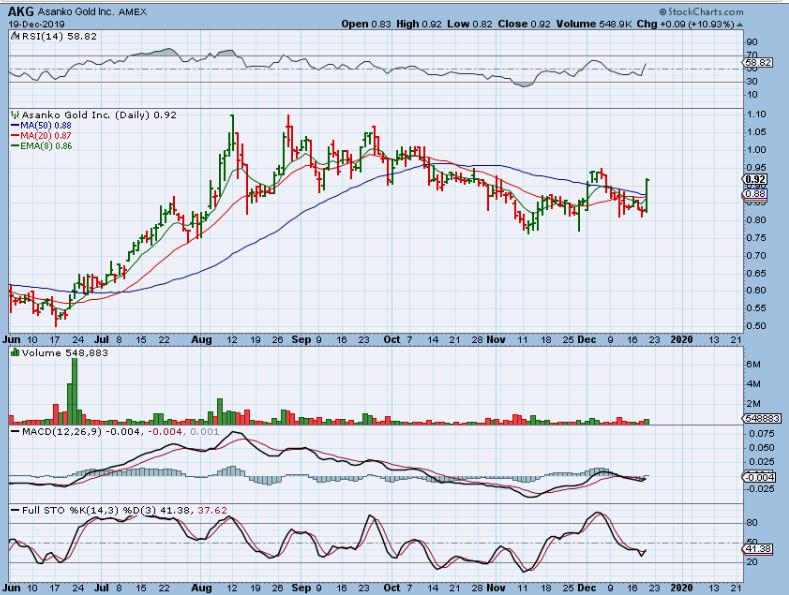Click the RSI(14) 58.82 panel label
This screenshot has width=789, height=595.
(x=58, y=36)
